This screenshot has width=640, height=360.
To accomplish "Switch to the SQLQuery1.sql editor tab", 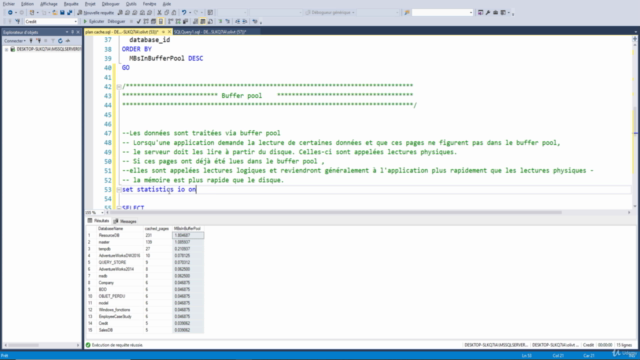I will [210, 31].
